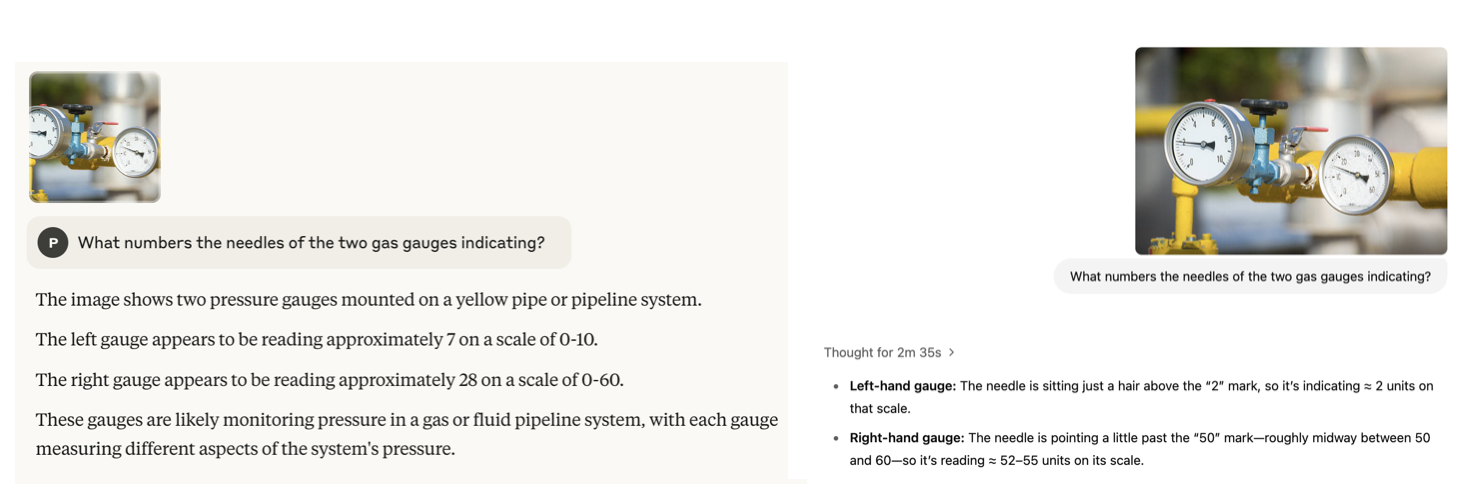The width and height of the screenshot is (1458, 488).
Task: Select the left chat's user question bubble
Action: pyautogui.click(x=299, y=243)
